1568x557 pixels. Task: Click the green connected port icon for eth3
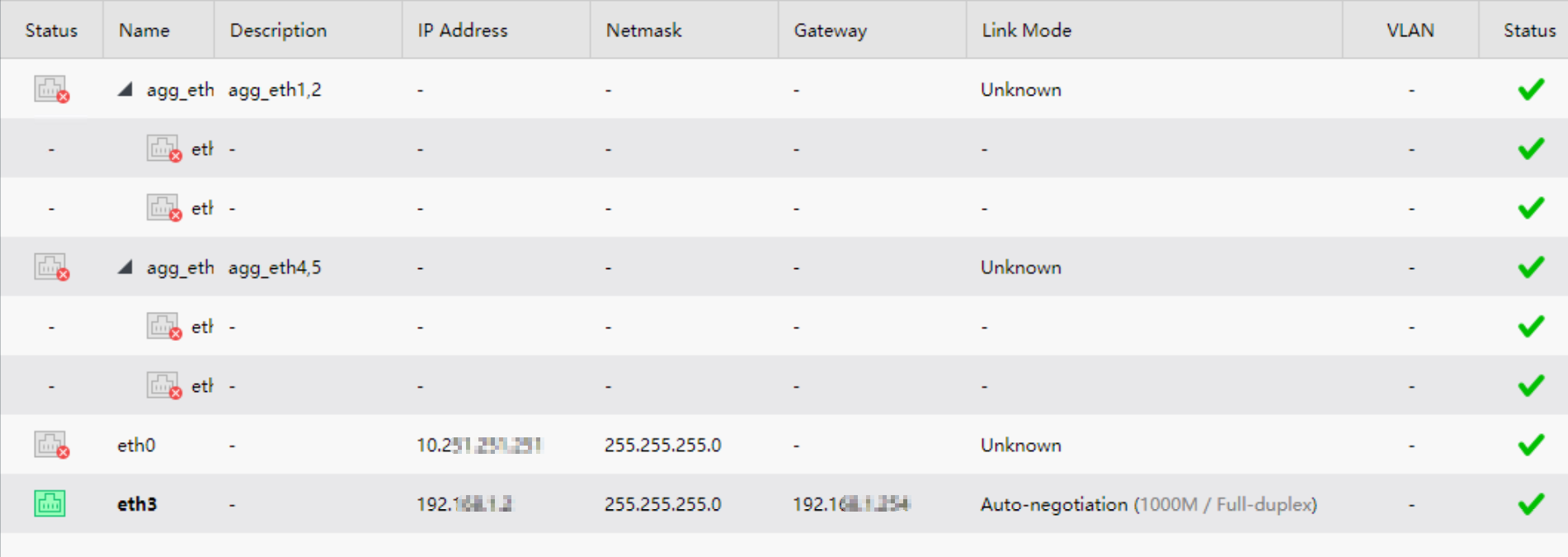coord(49,503)
